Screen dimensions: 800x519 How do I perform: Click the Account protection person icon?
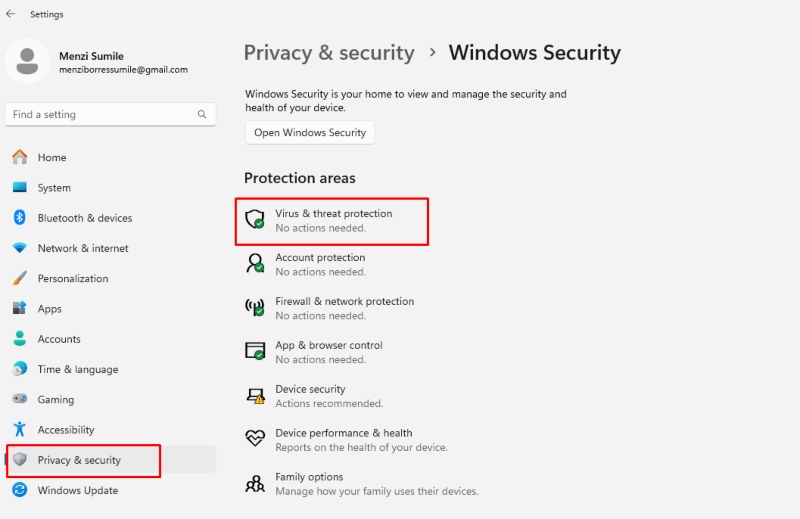(x=255, y=263)
